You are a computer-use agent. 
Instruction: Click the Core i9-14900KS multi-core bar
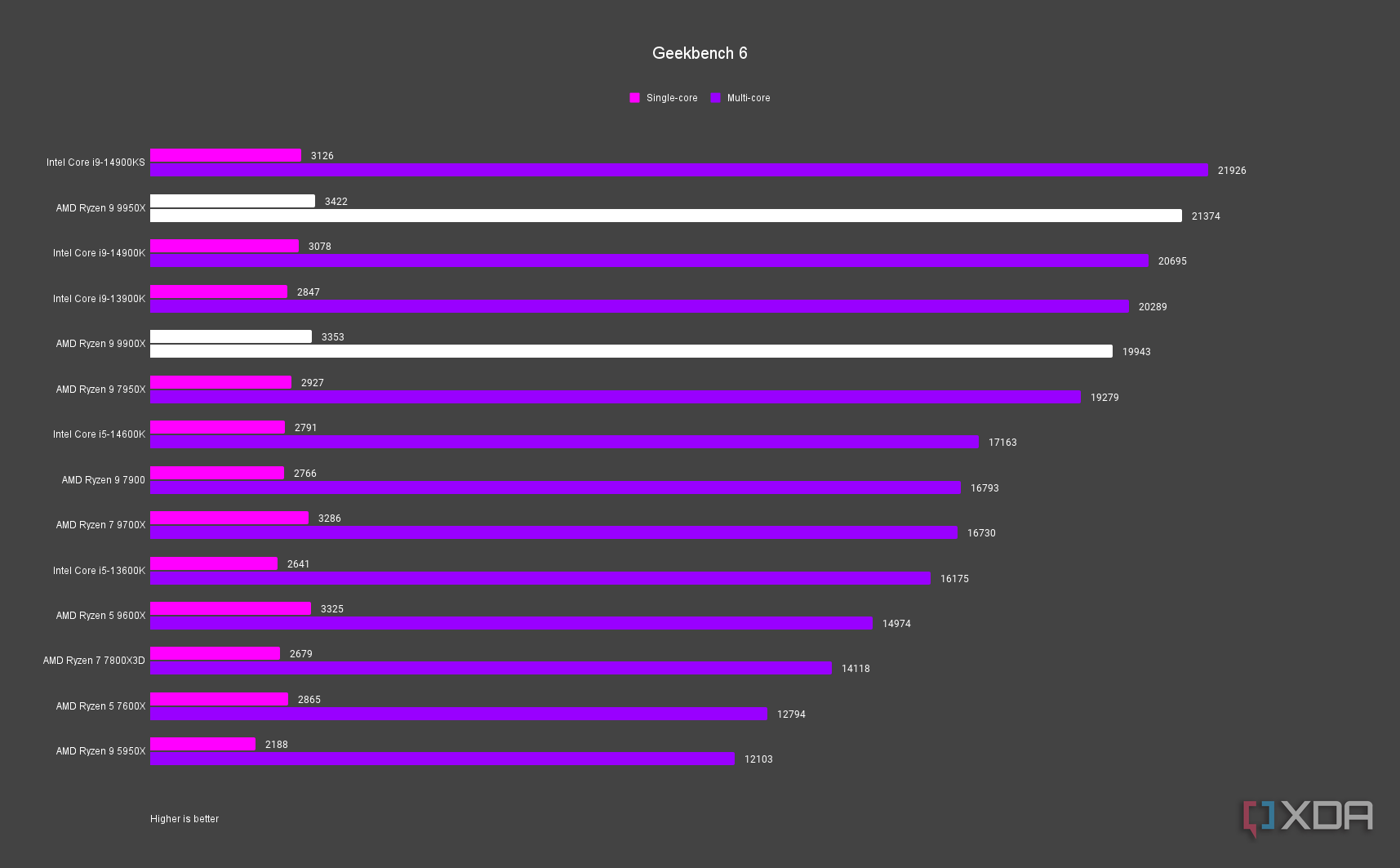(678, 170)
